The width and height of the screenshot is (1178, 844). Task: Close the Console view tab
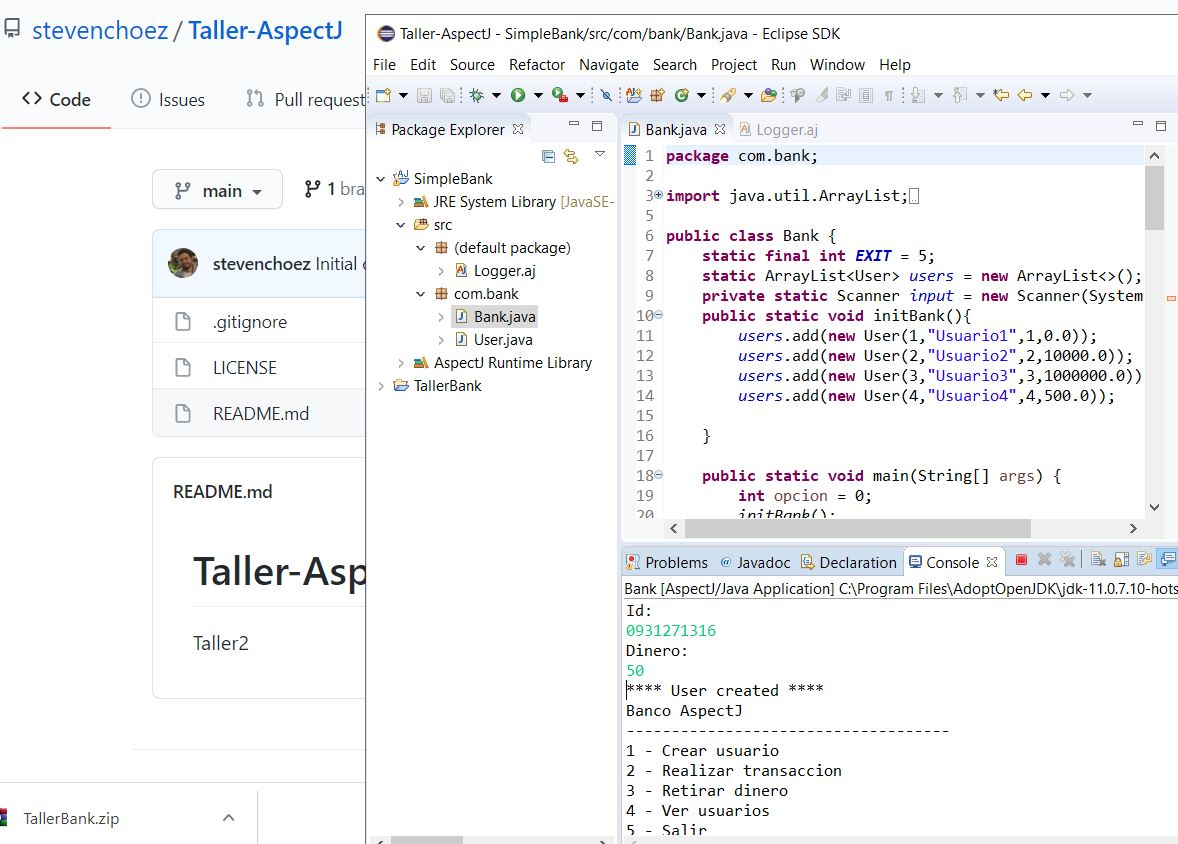tap(992, 562)
